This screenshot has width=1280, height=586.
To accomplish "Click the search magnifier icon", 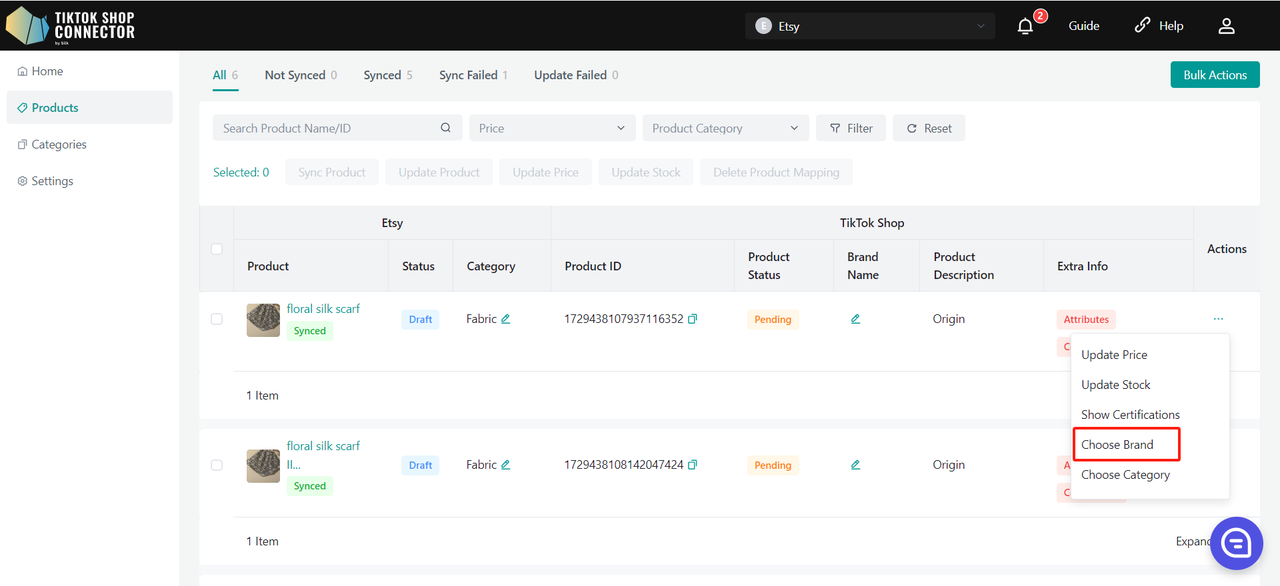I will click(446, 128).
